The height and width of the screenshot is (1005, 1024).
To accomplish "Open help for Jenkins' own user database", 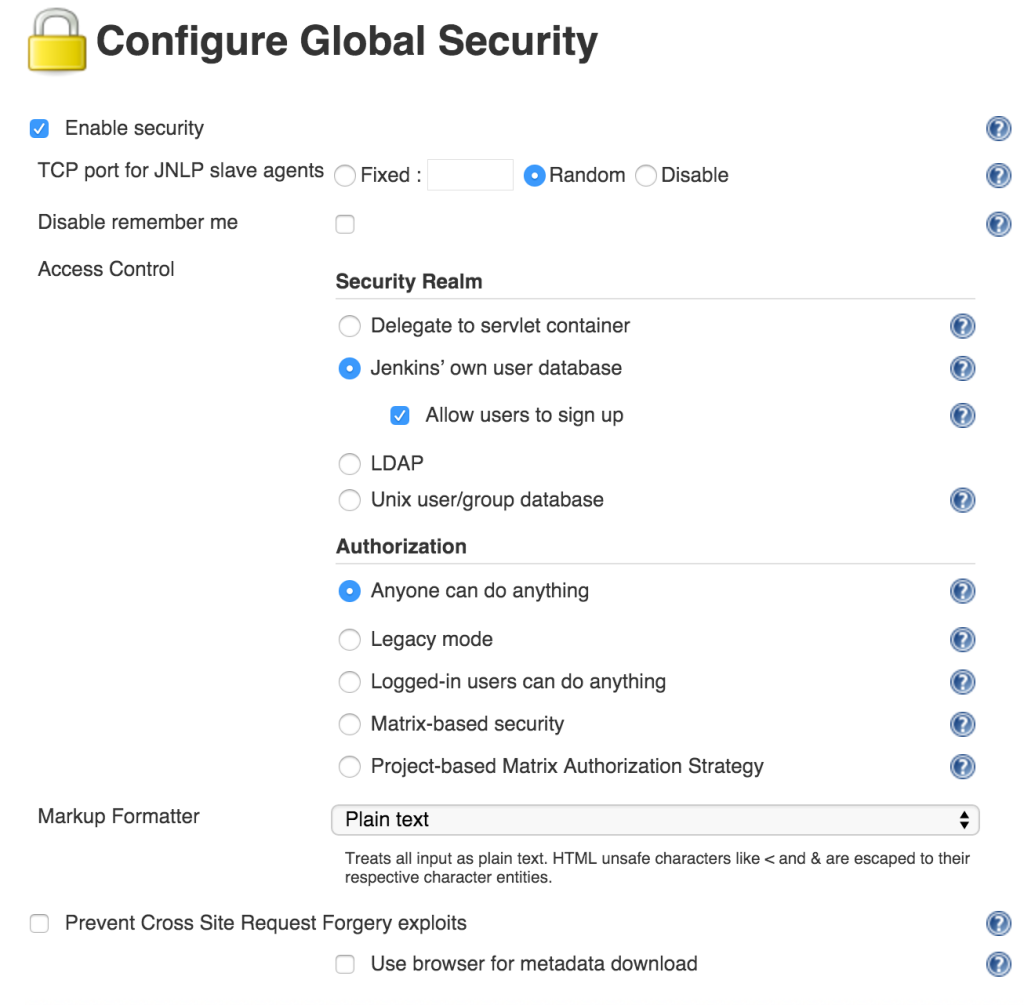I will [962, 368].
